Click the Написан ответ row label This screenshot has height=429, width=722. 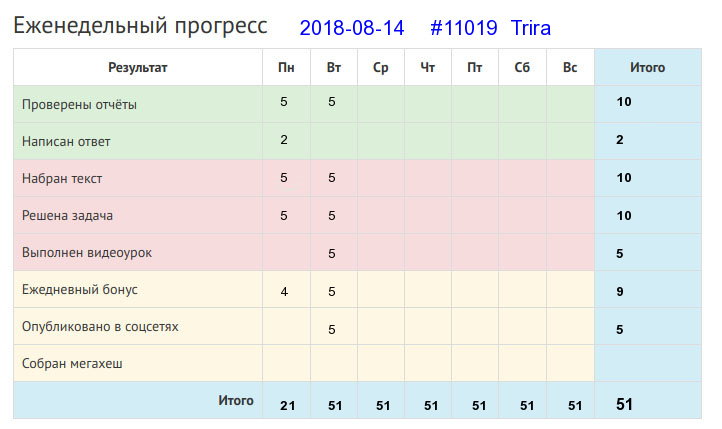point(66,141)
